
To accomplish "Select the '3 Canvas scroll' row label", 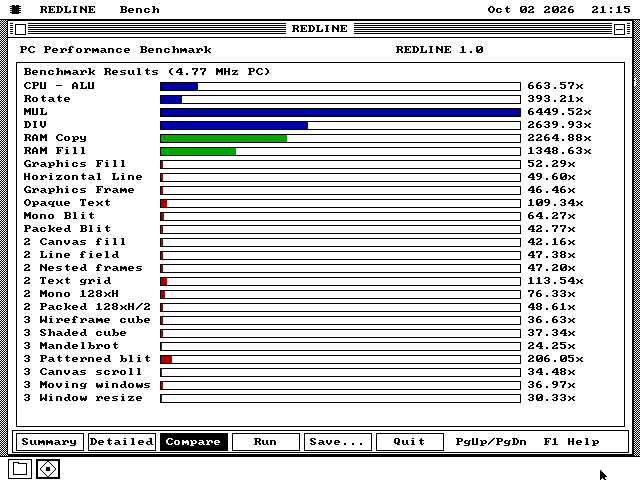I will [x=83, y=372].
